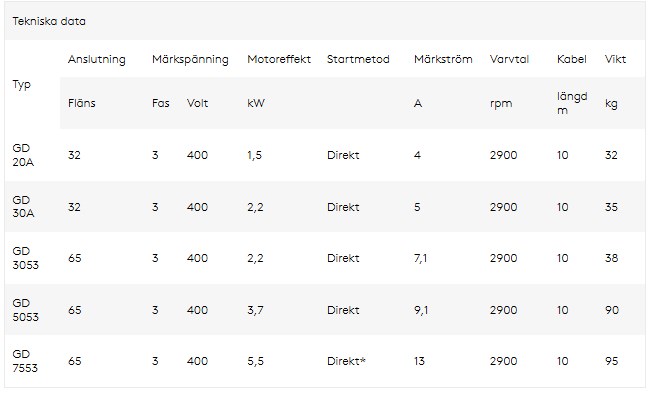Click the Märkström column header
The width and height of the screenshot is (663, 402).
click(x=442, y=60)
